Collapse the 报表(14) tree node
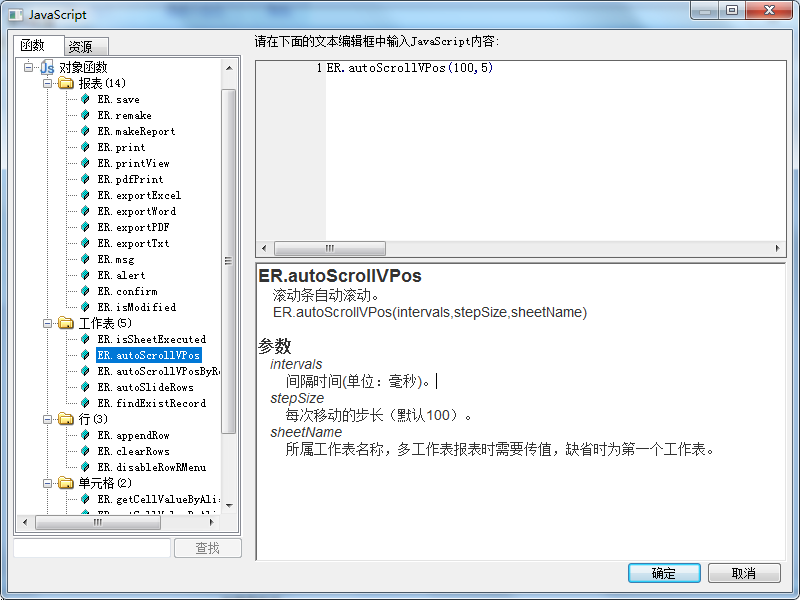 point(47,83)
